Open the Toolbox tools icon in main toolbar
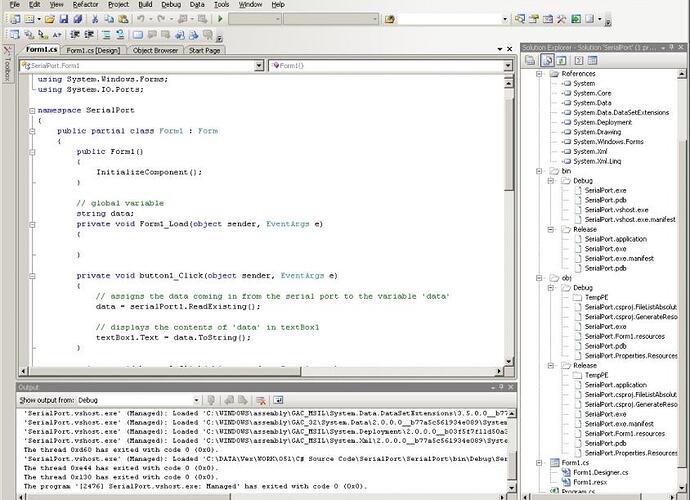This screenshot has height=500, width=690. click(562, 19)
